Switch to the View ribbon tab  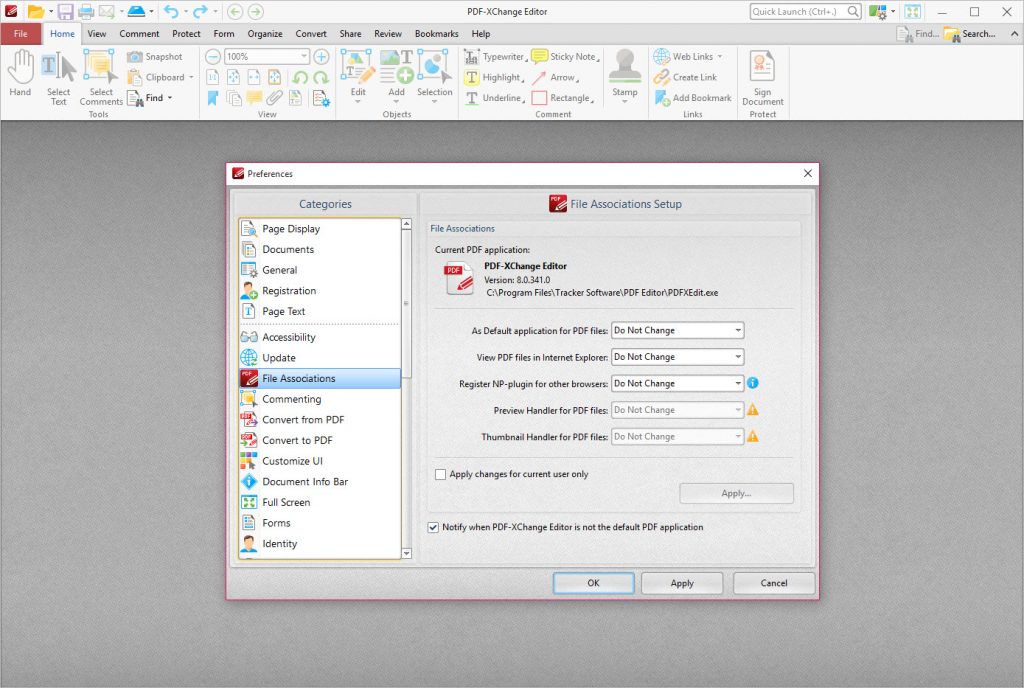pyautogui.click(x=97, y=34)
